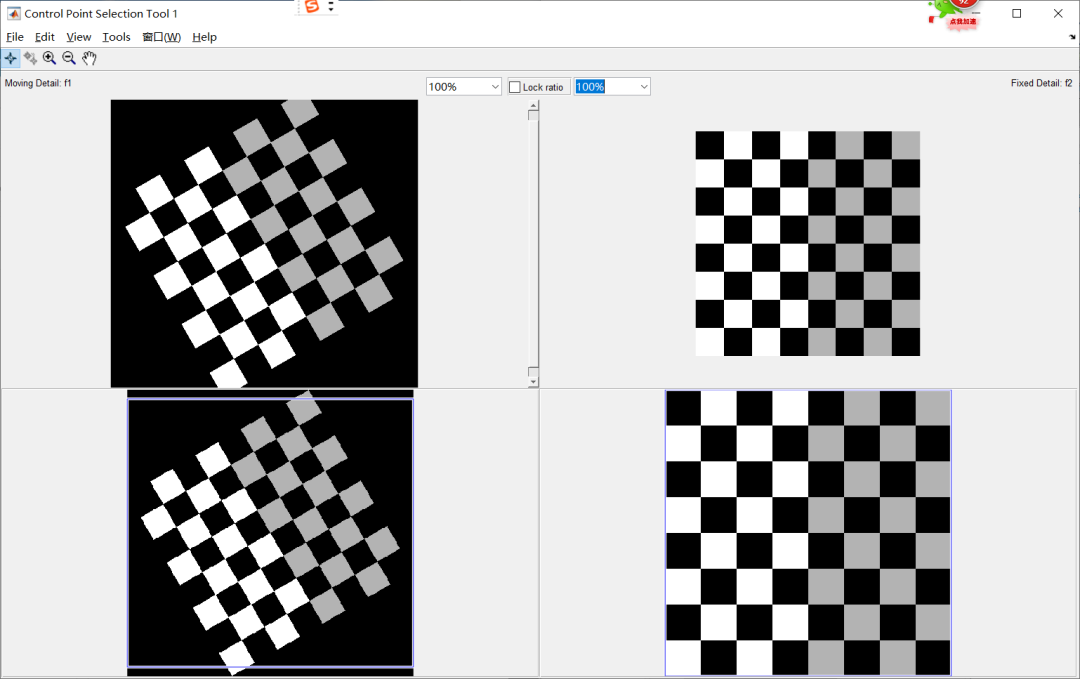Open the Help menu

pos(204,37)
